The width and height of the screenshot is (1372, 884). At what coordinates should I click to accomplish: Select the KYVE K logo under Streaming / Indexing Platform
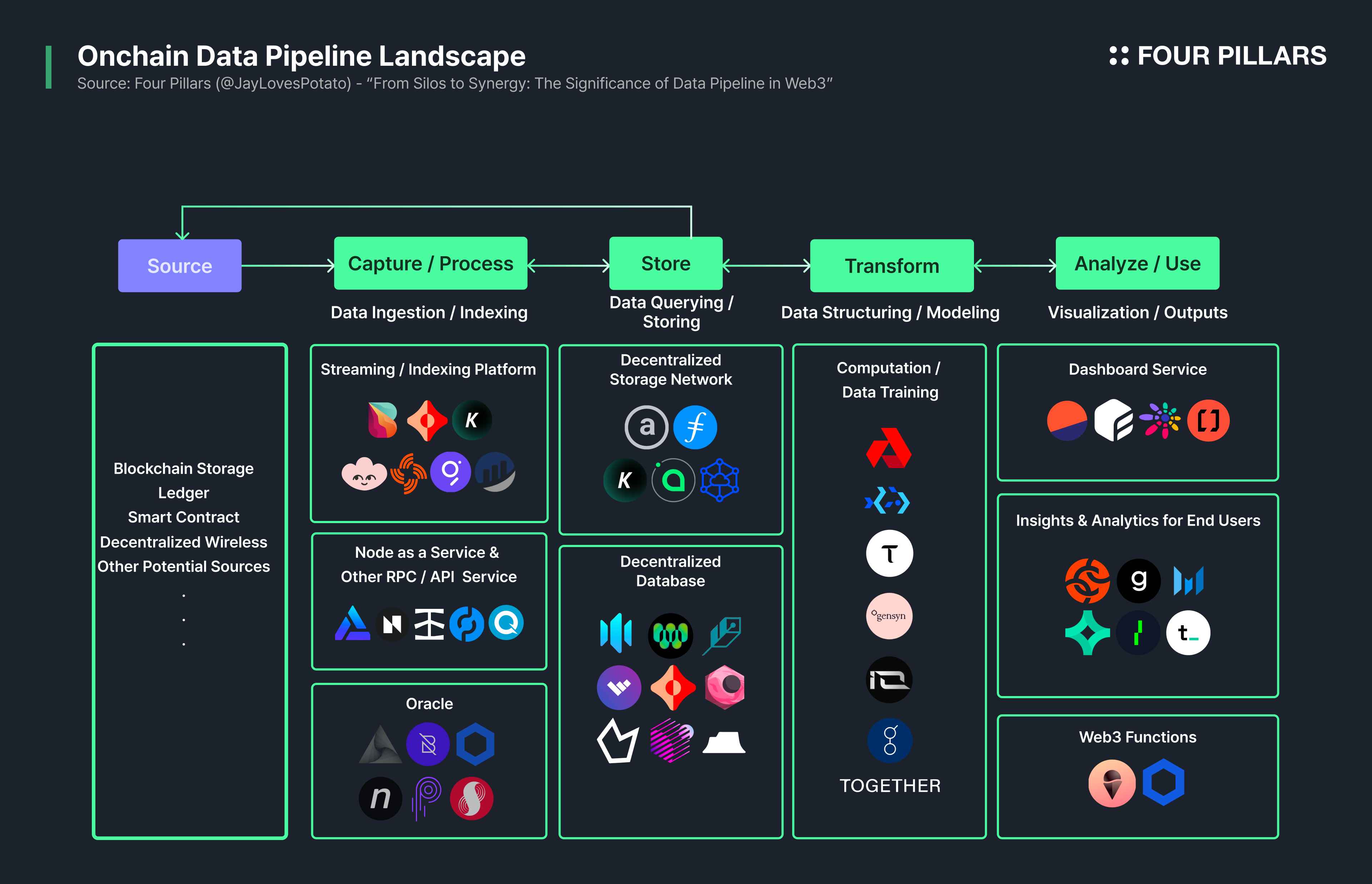tap(472, 420)
